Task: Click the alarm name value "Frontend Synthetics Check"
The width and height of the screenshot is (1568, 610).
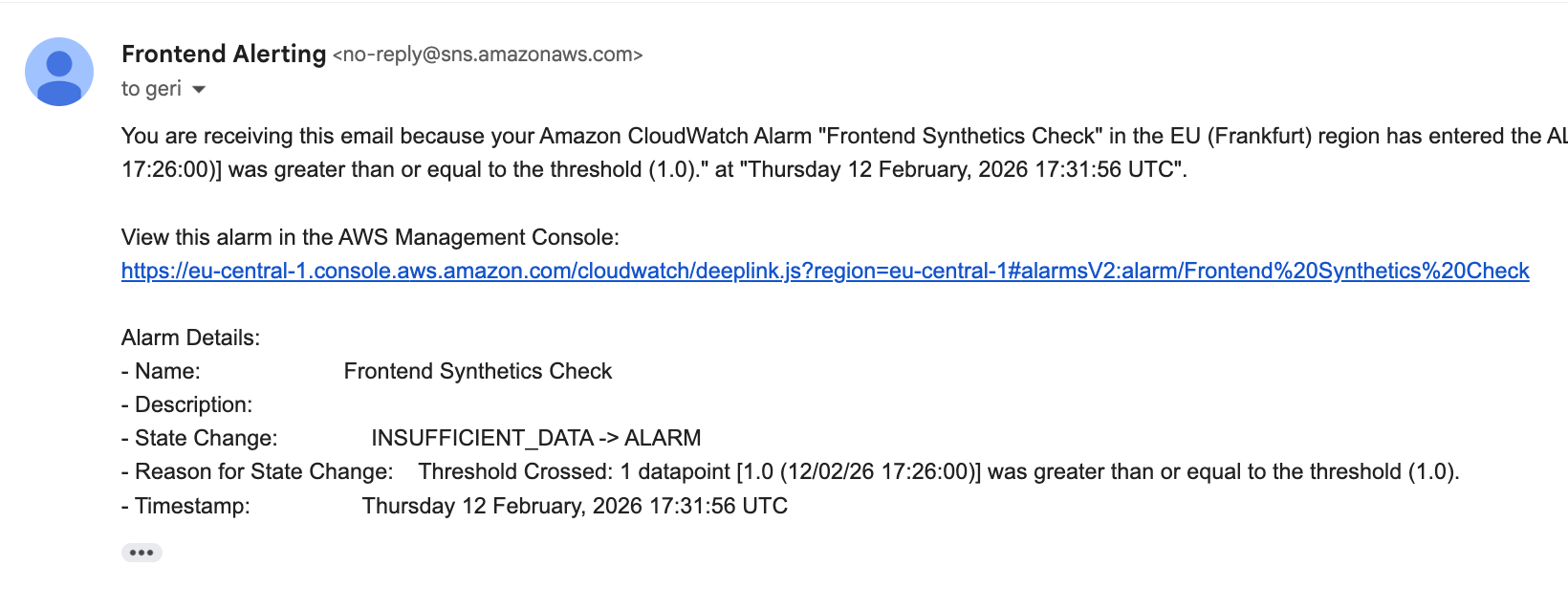Action: (477, 372)
